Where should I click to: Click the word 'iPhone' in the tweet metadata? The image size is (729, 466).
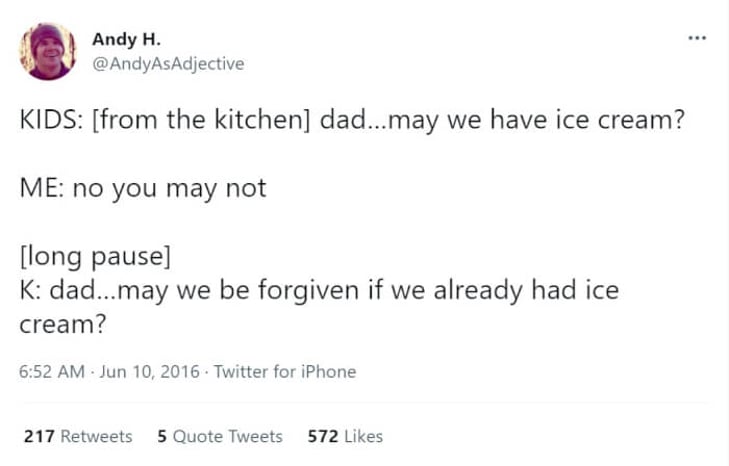(x=328, y=372)
